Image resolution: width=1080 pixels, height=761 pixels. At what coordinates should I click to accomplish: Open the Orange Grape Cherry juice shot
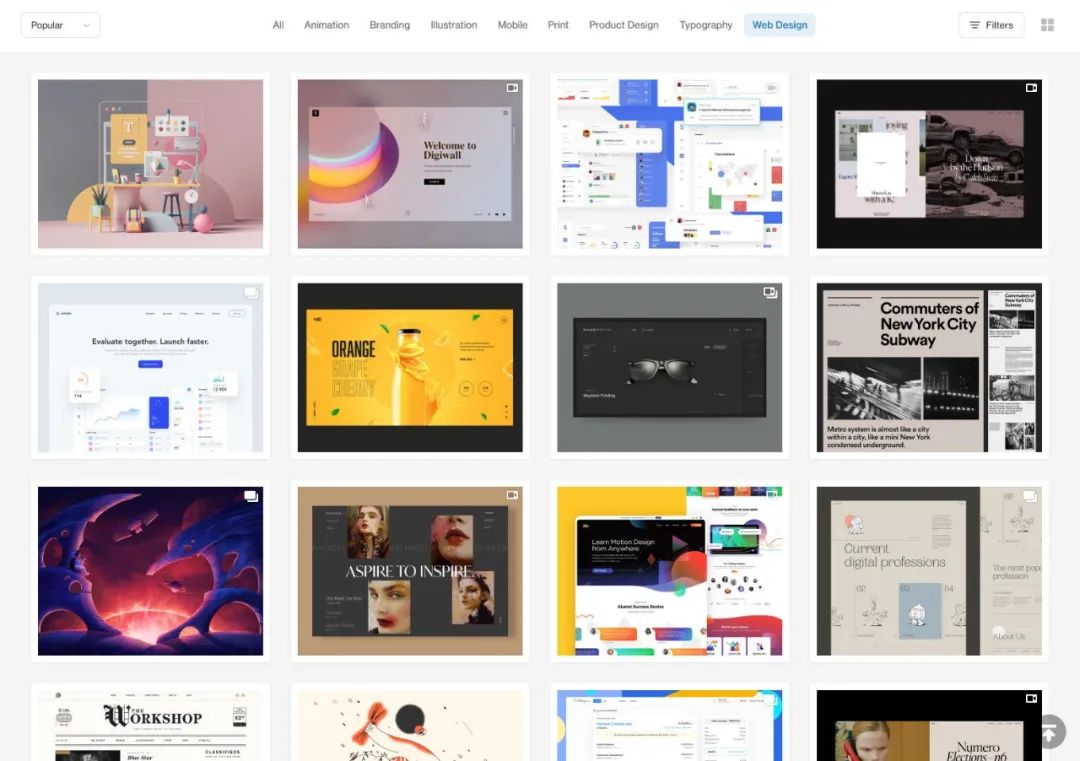(x=410, y=368)
